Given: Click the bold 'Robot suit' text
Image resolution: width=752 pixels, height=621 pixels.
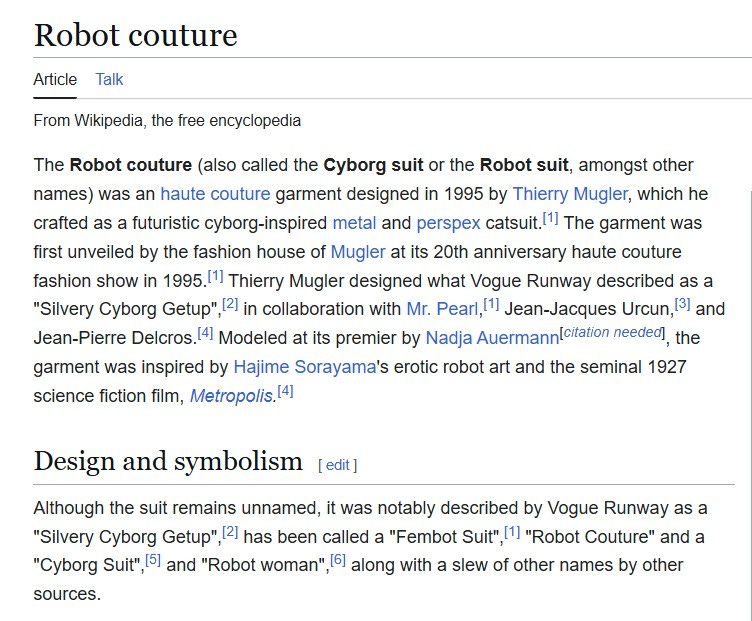Looking at the screenshot, I should (524, 165).
